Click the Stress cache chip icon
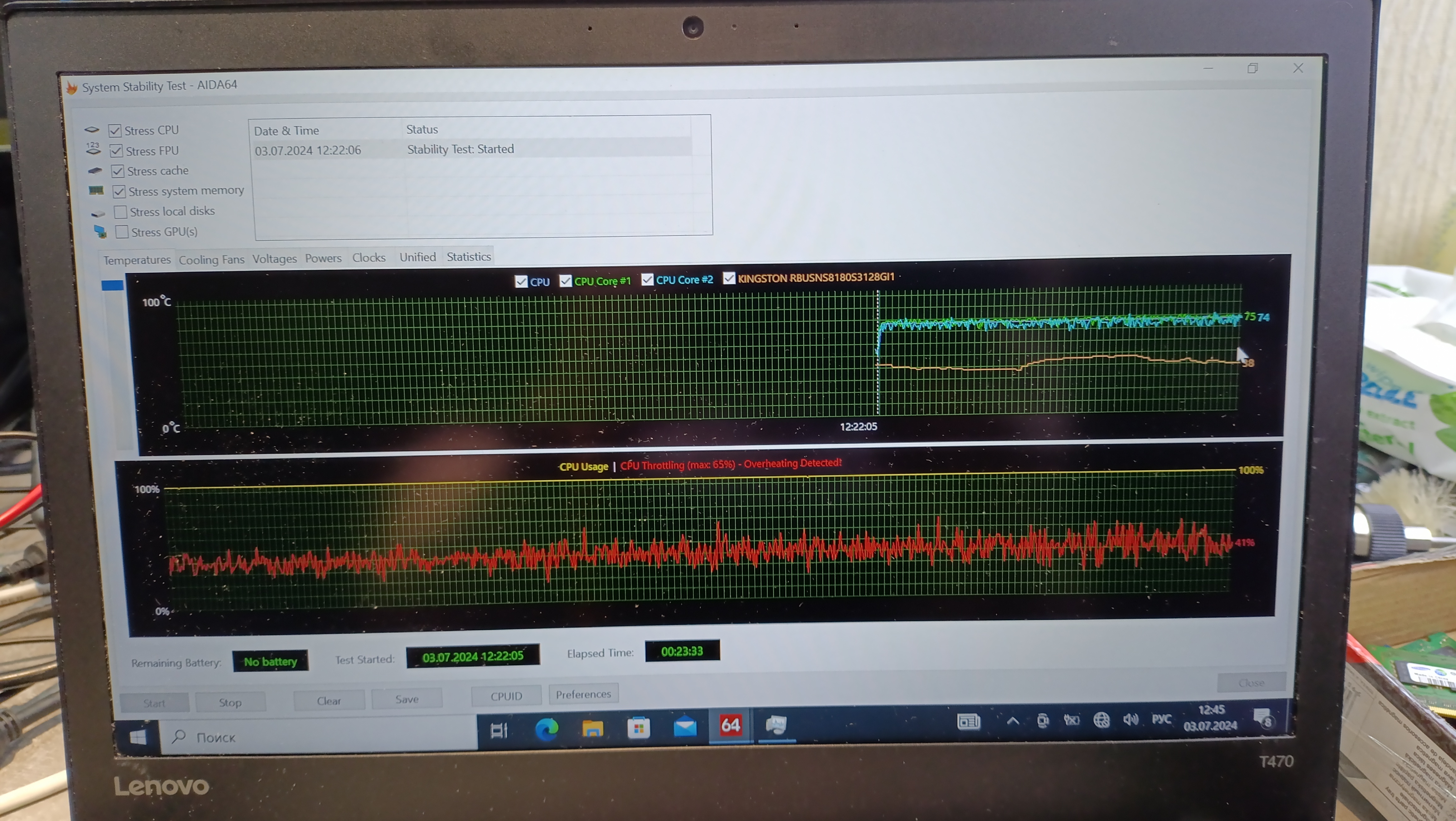The width and height of the screenshot is (1456, 821). (95, 171)
